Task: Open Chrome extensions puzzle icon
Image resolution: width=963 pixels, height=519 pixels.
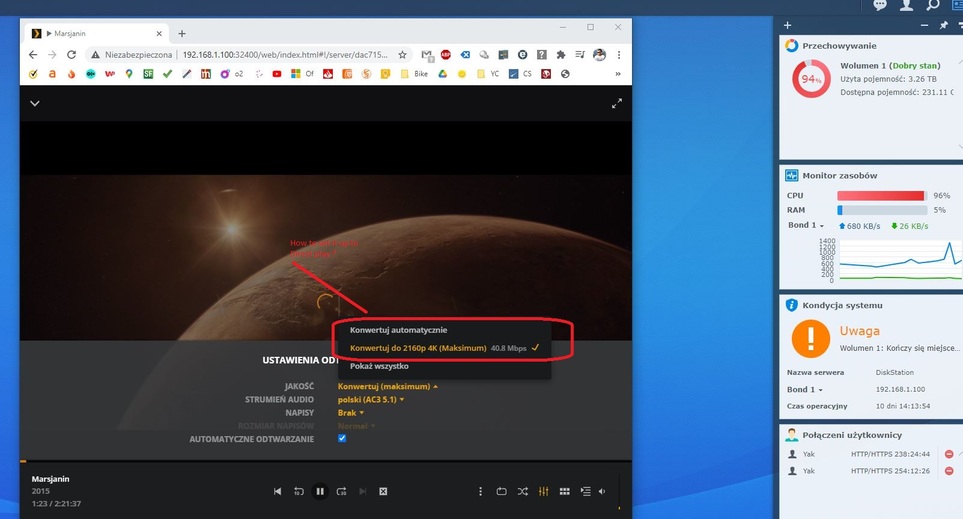Action: pos(561,55)
